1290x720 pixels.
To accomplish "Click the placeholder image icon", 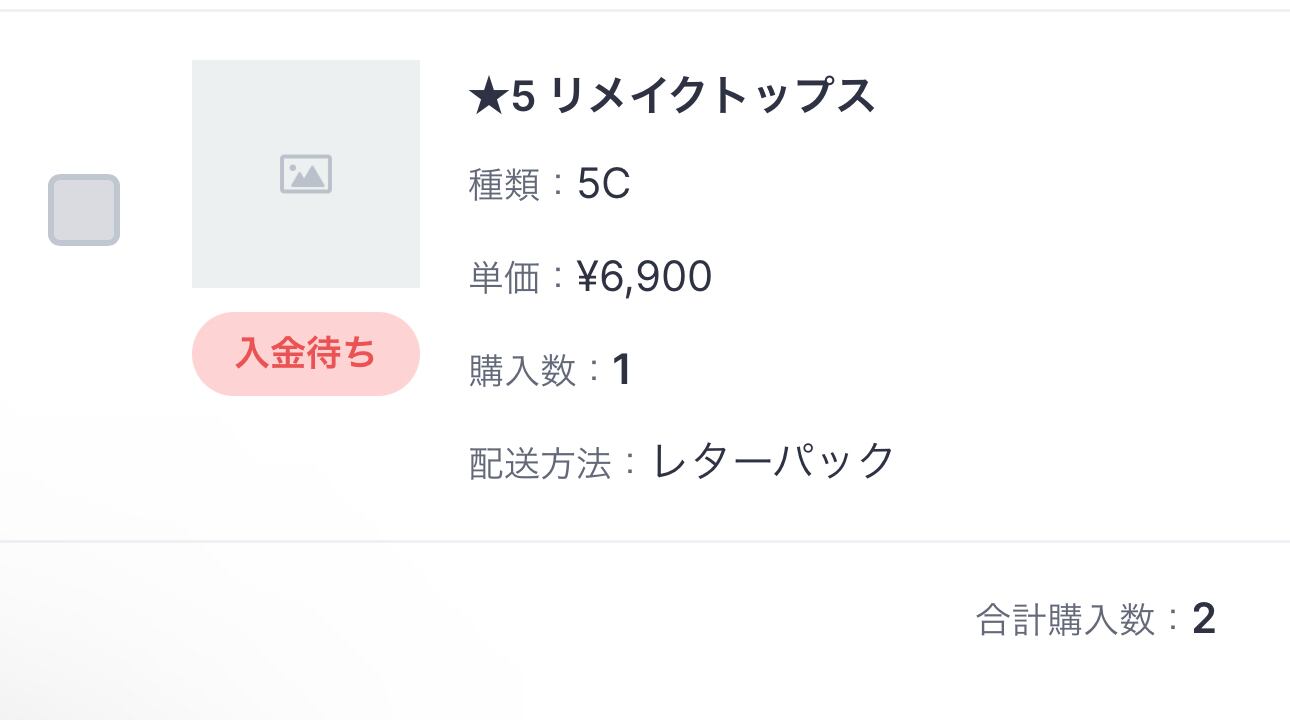I will [306, 174].
